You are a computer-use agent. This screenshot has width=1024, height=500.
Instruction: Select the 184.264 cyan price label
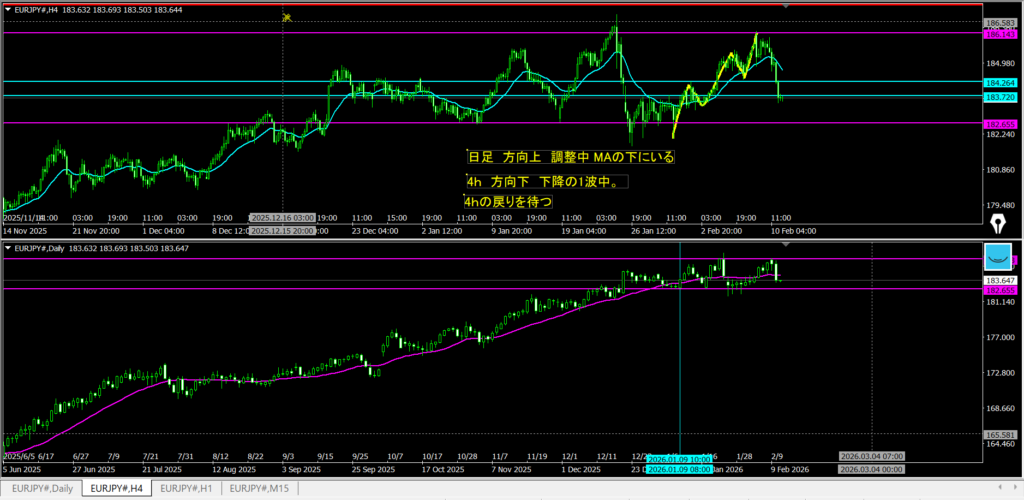pyautogui.click(x=1000, y=82)
